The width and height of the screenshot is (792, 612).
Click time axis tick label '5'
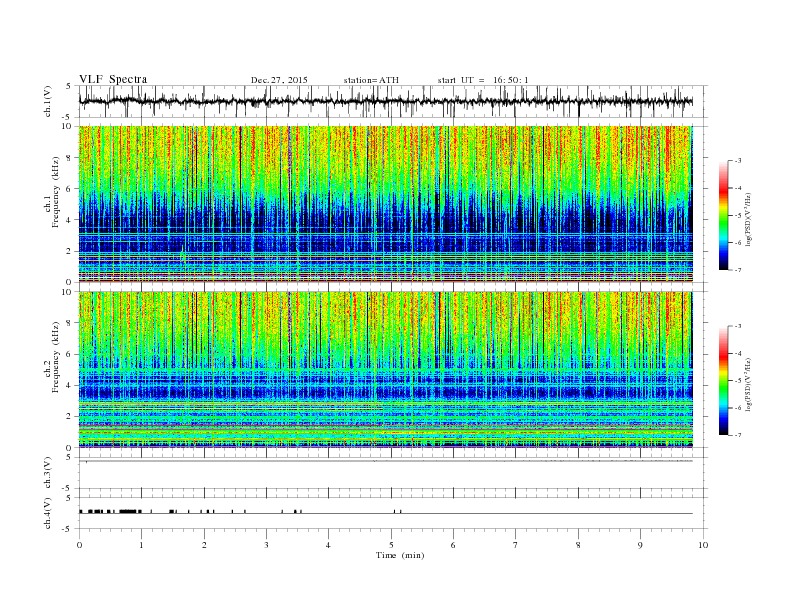click(x=391, y=545)
